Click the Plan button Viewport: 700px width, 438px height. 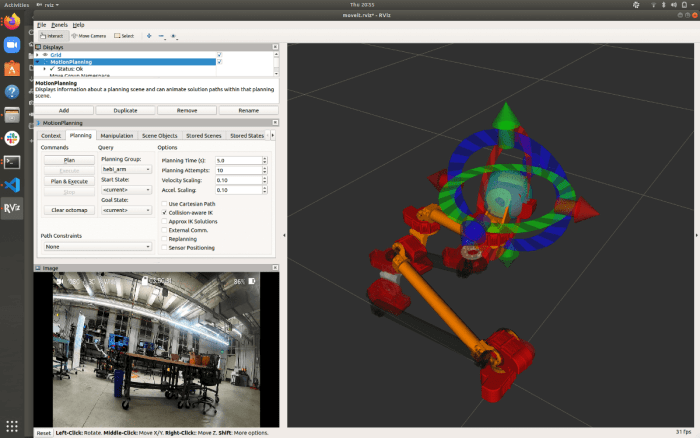point(69,160)
